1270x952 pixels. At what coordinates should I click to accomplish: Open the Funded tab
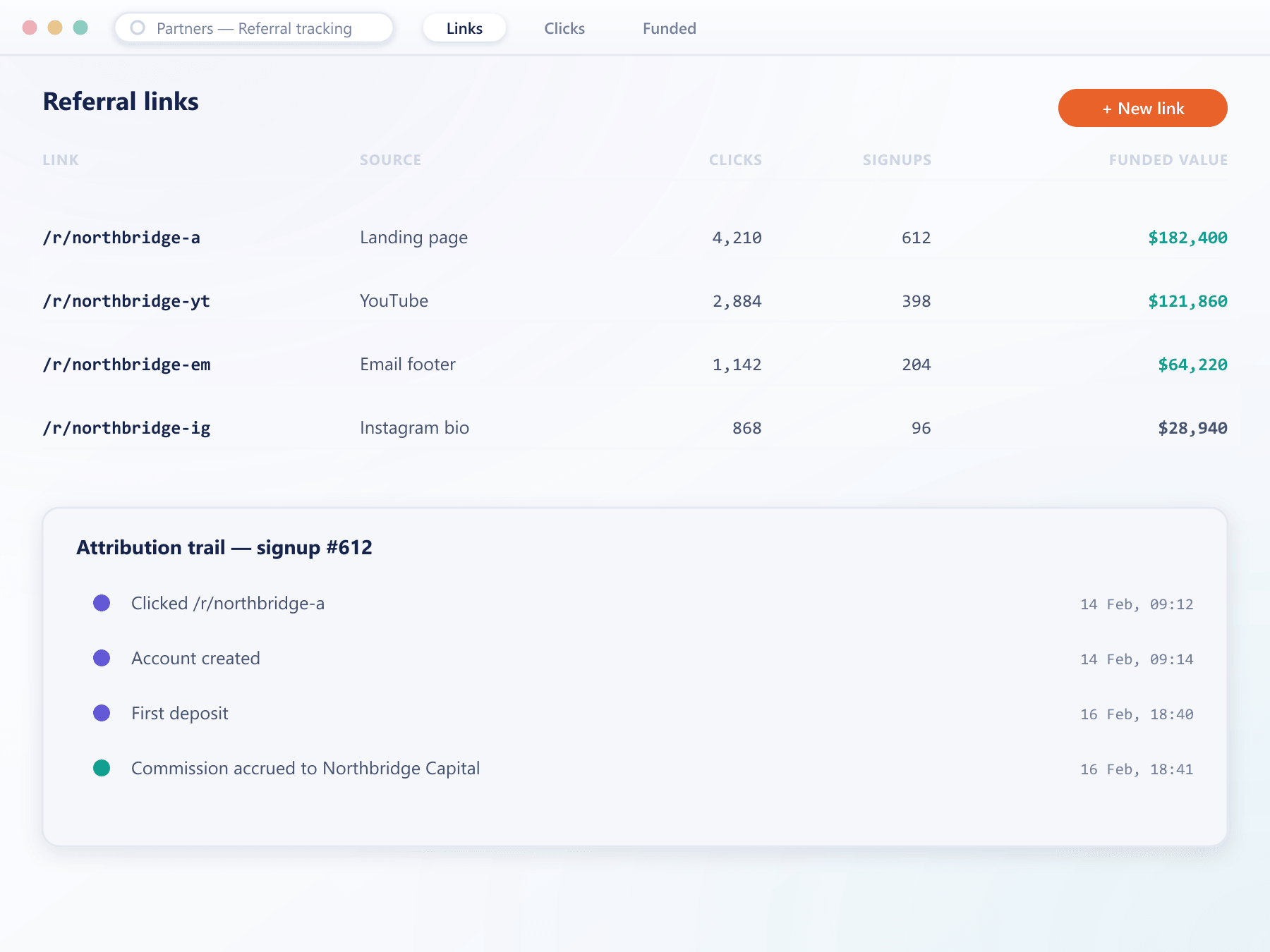(x=670, y=28)
